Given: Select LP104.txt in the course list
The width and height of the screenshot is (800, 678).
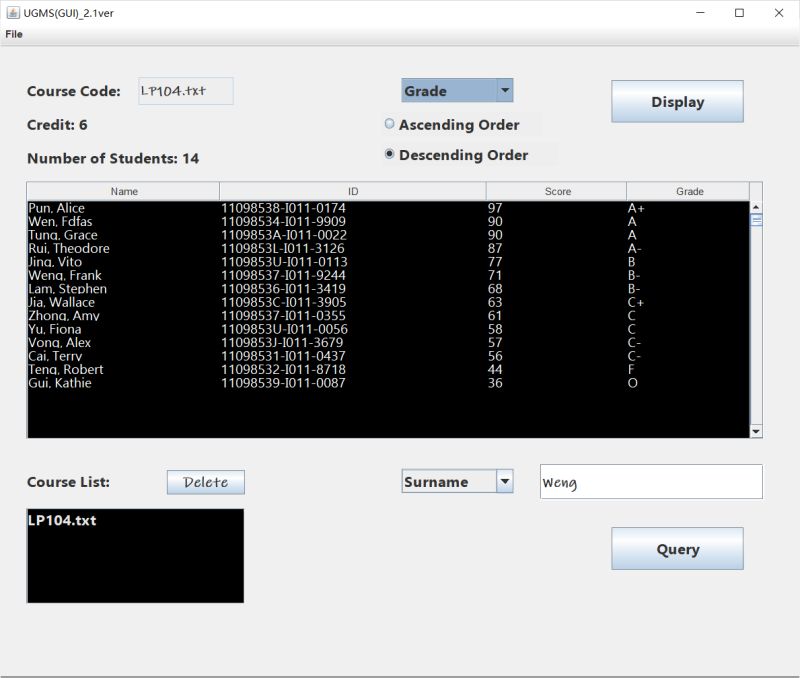Looking at the screenshot, I should click(135, 520).
